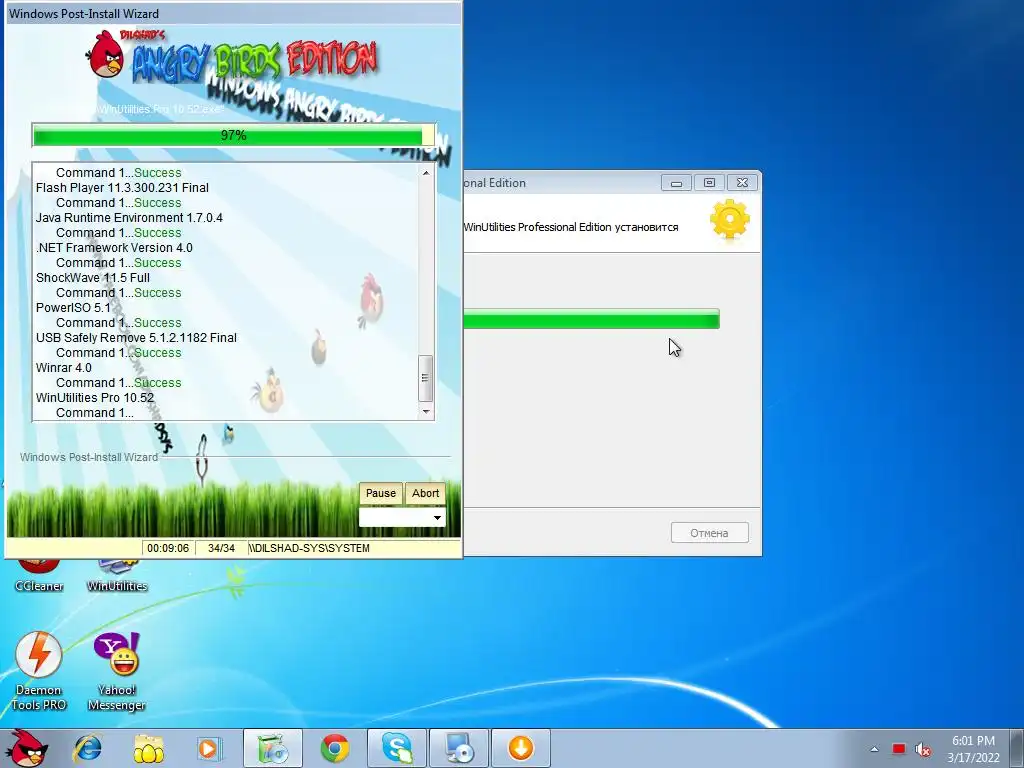
Task: Open Yahoo! Messenger desktop shortcut
Action: pyautogui.click(x=116, y=671)
